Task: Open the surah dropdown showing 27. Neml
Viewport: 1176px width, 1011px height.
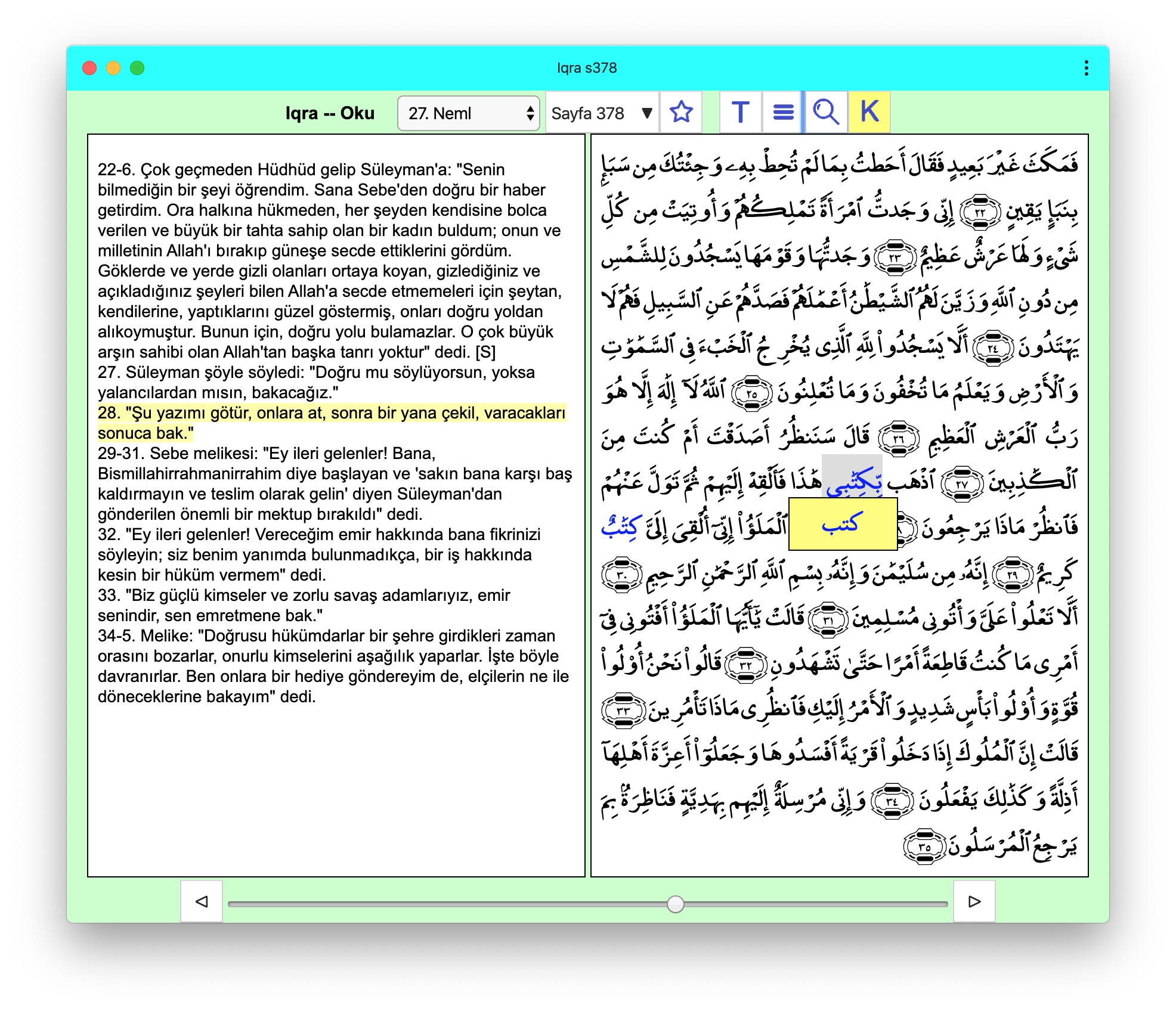Action: [469, 113]
